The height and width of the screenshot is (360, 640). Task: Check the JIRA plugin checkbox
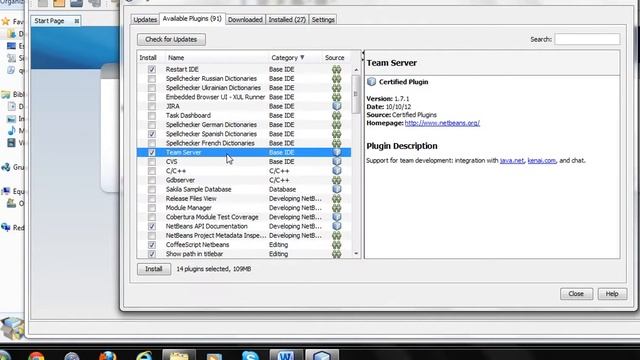(152, 106)
